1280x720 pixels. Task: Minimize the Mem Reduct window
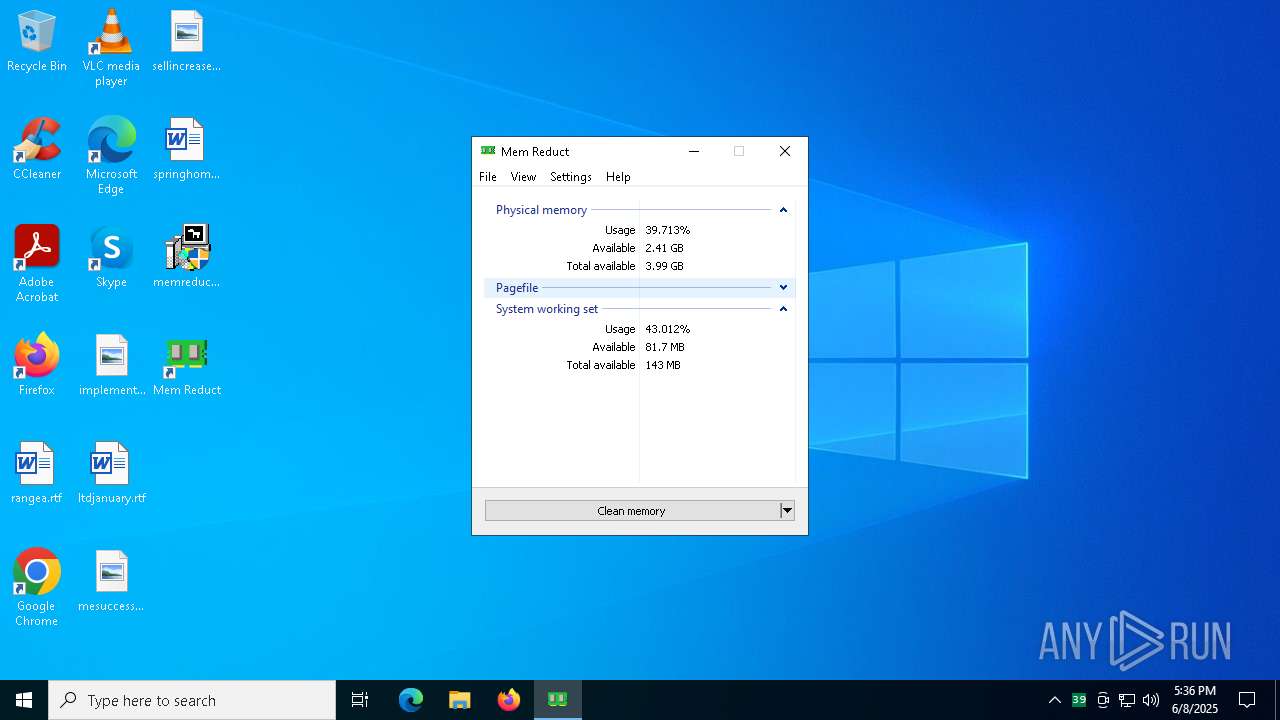(x=694, y=151)
